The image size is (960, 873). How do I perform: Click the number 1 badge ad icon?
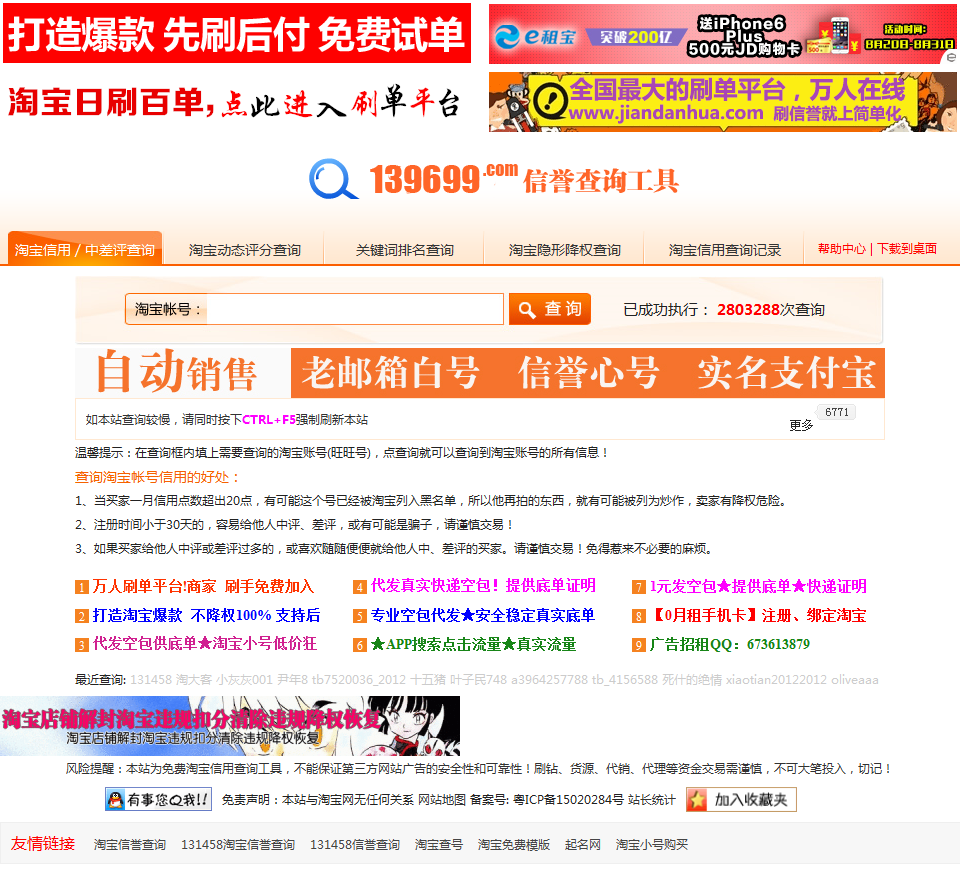coord(82,587)
